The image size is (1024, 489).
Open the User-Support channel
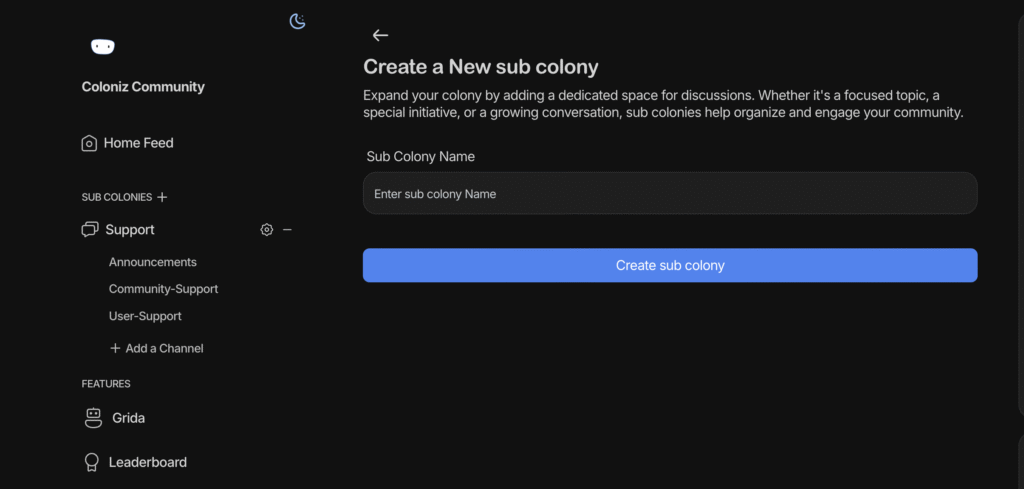click(145, 316)
